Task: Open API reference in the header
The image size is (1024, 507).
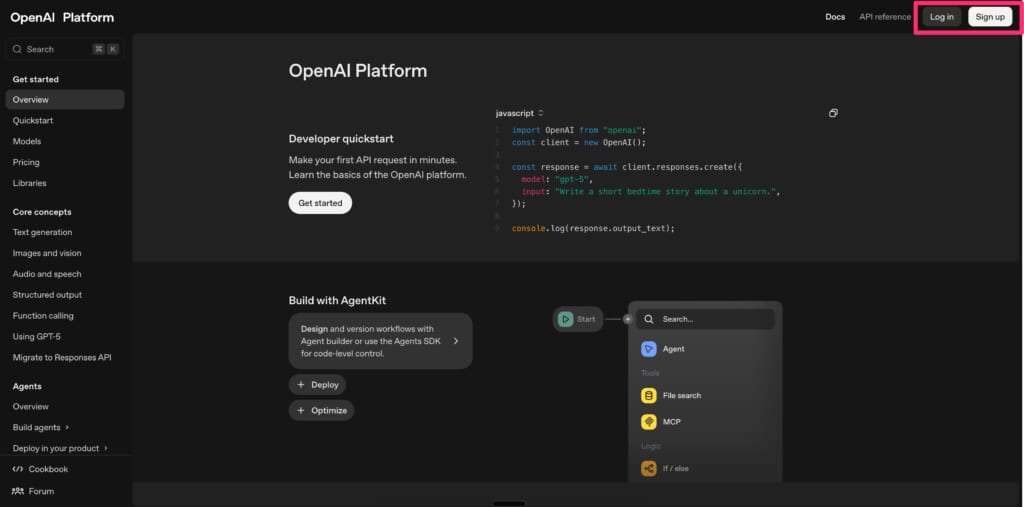Action: tap(885, 17)
